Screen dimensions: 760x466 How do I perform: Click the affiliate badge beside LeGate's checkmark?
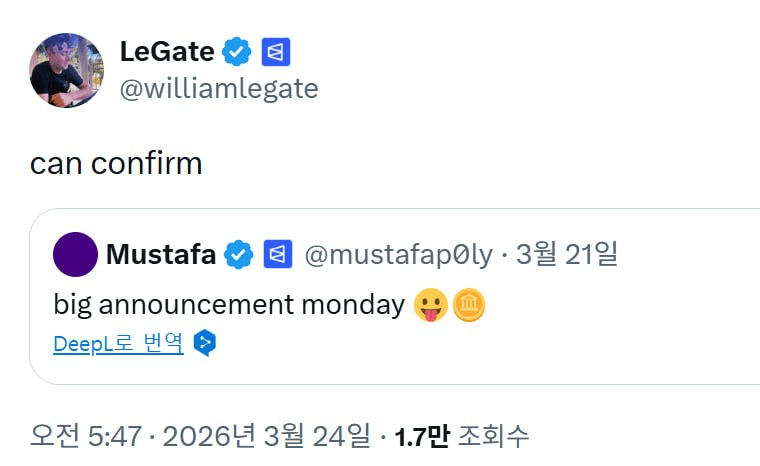pyautogui.click(x=275, y=51)
